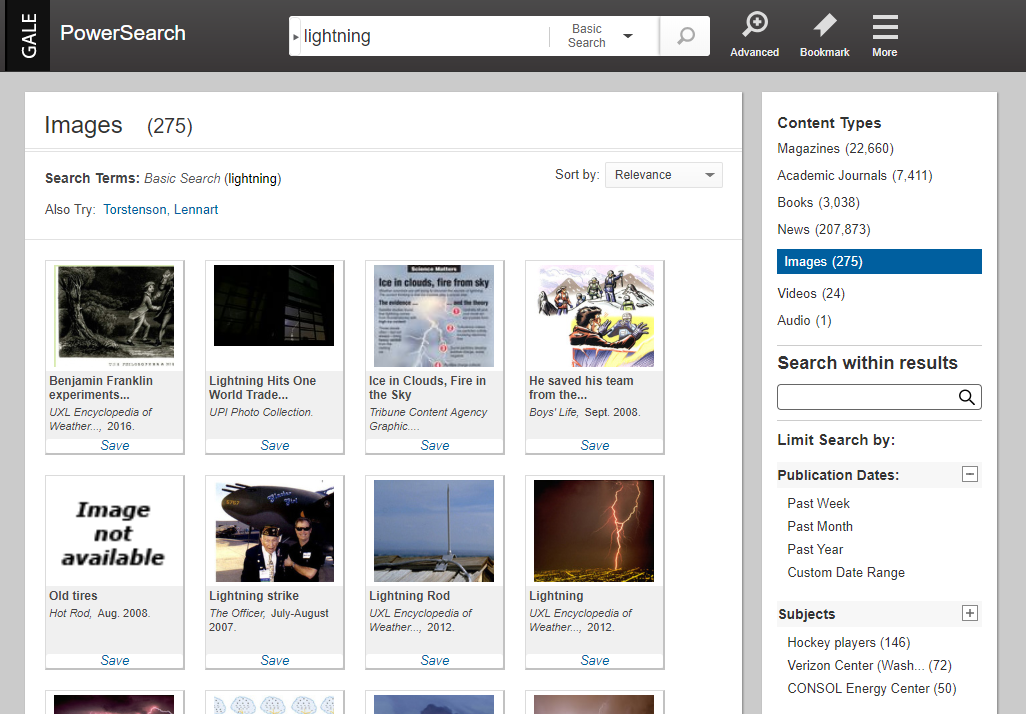Open the Lightning Rod title
Viewport: 1026px width, 714px height.
pos(410,596)
